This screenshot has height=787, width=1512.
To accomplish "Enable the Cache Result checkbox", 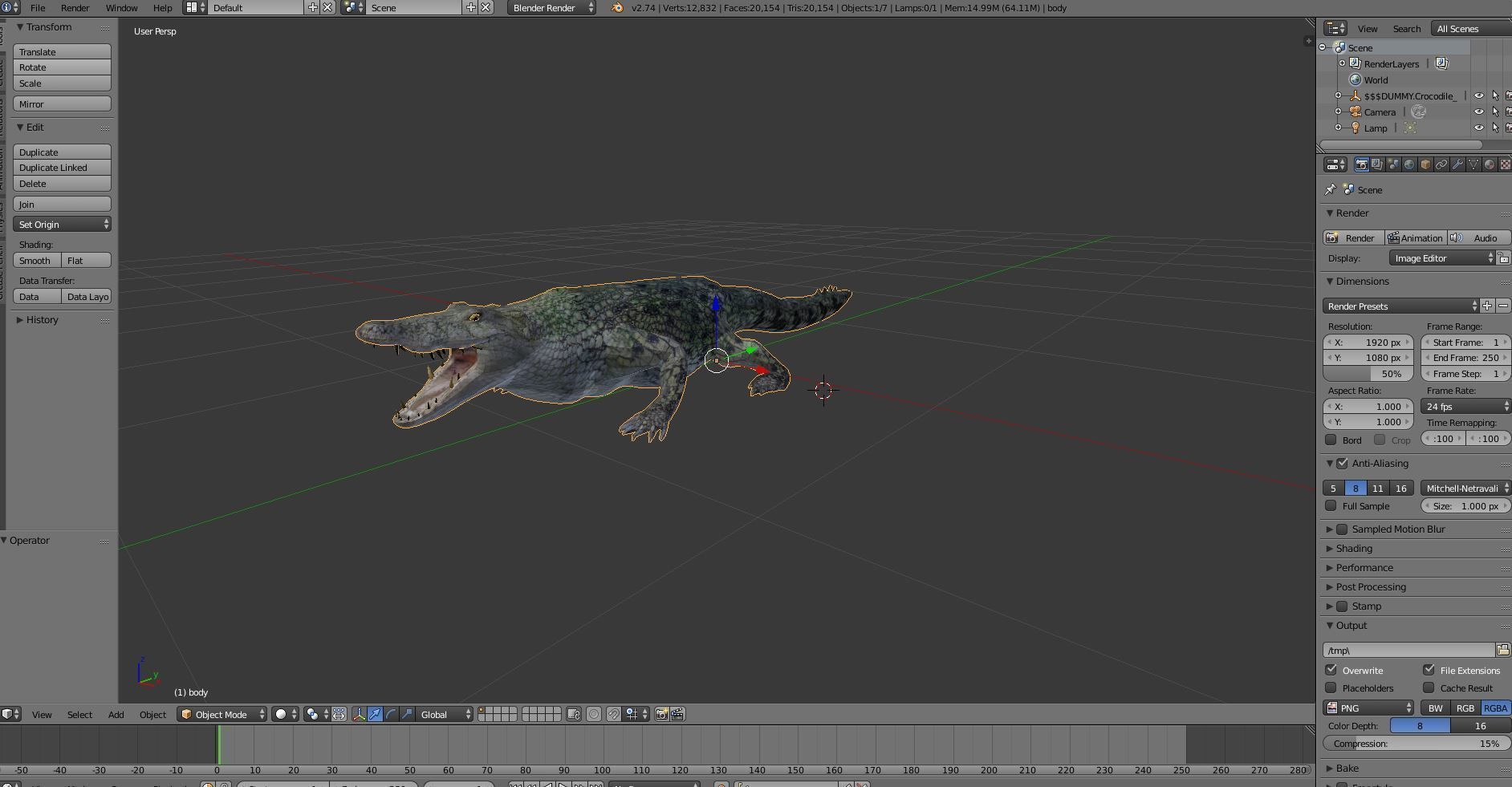I will (1429, 688).
